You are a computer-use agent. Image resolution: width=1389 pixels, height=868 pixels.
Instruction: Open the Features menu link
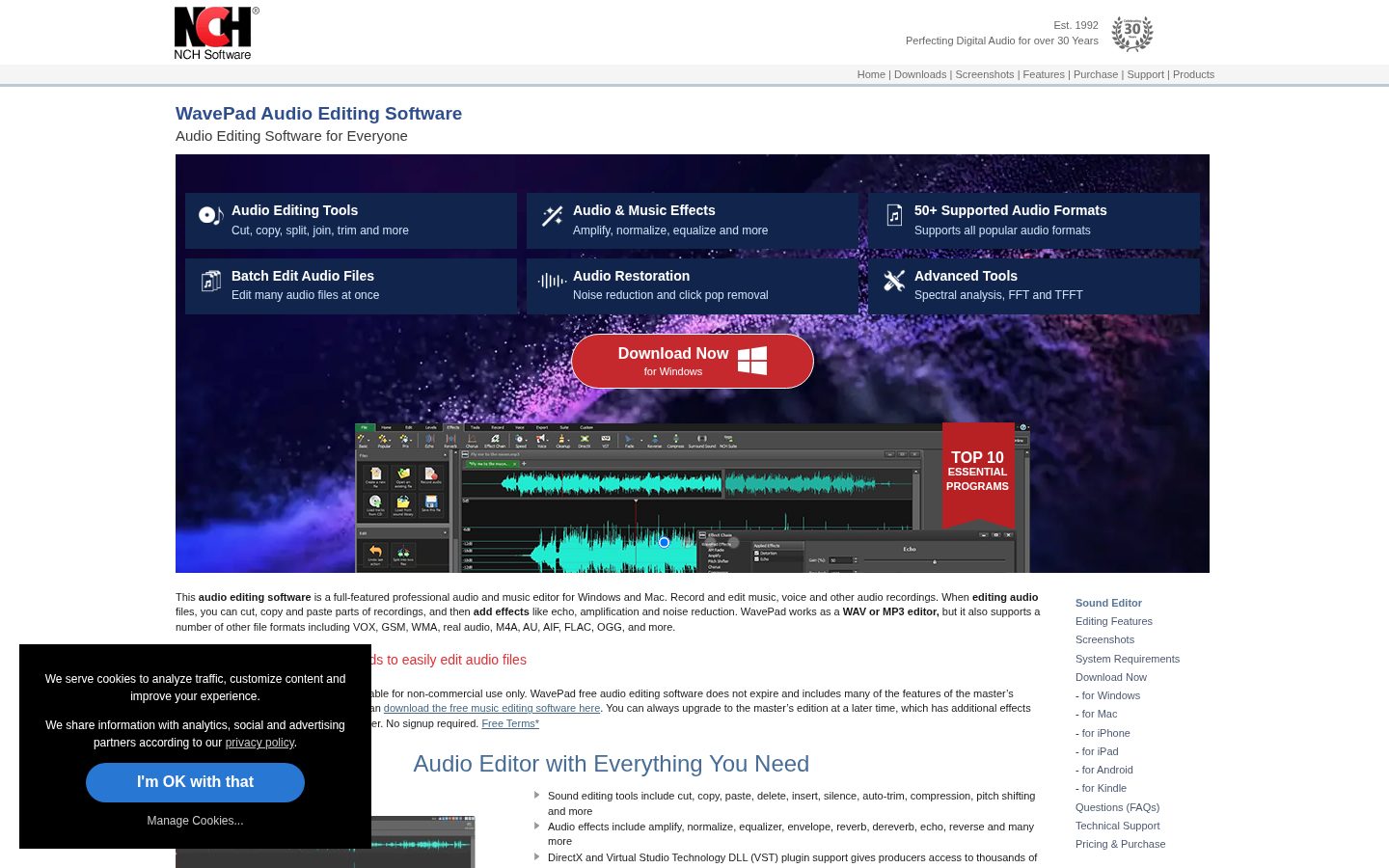[1044, 74]
